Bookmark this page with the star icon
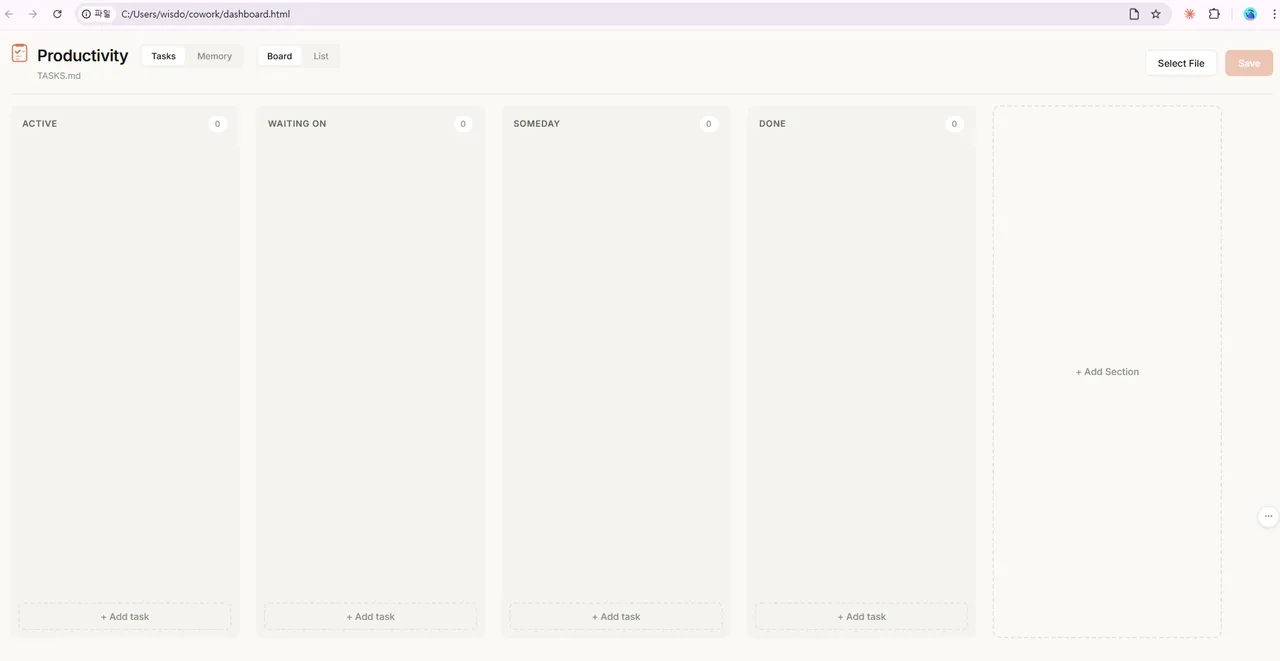 (1156, 14)
